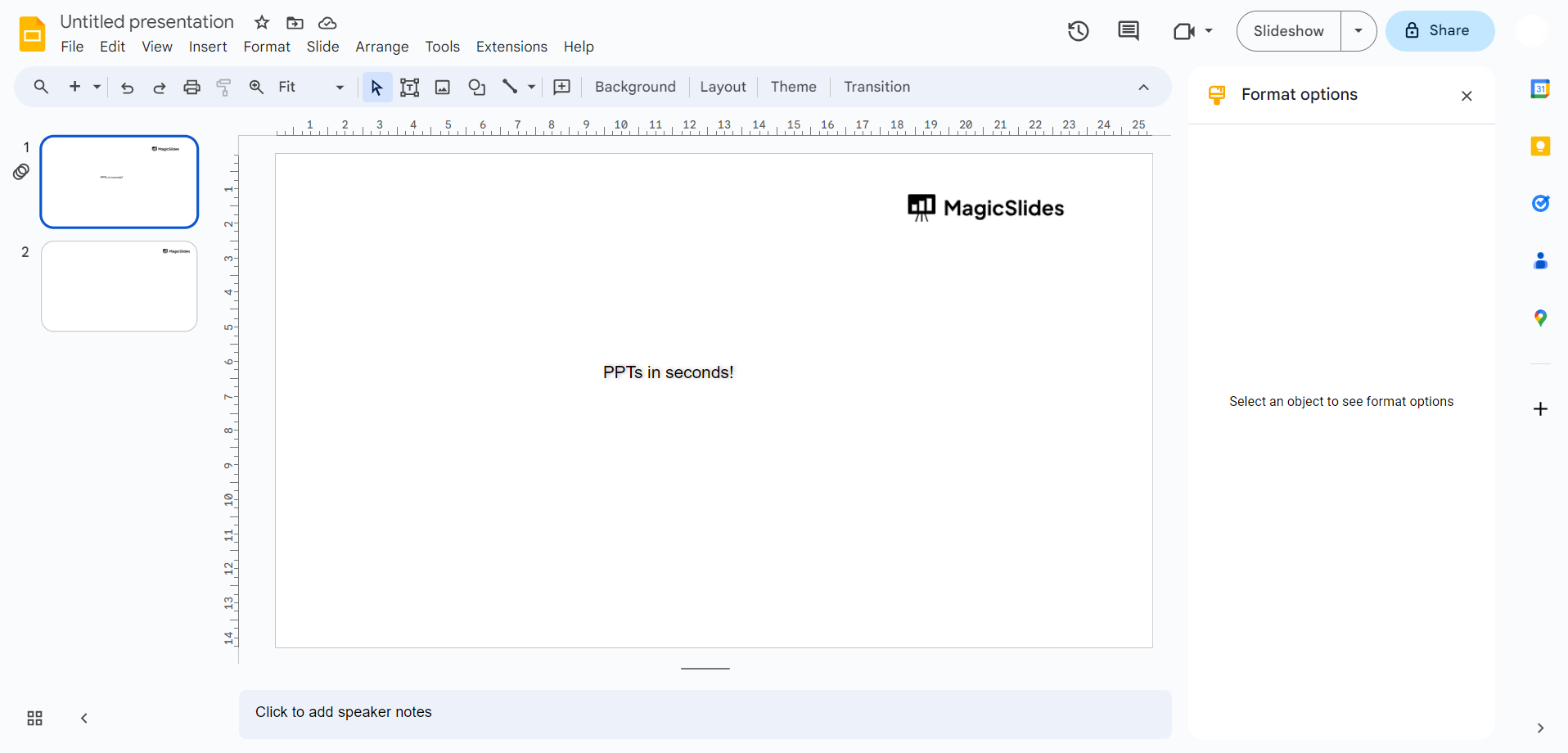Open version history clock icon
This screenshot has height=753, width=1568.
tap(1078, 31)
